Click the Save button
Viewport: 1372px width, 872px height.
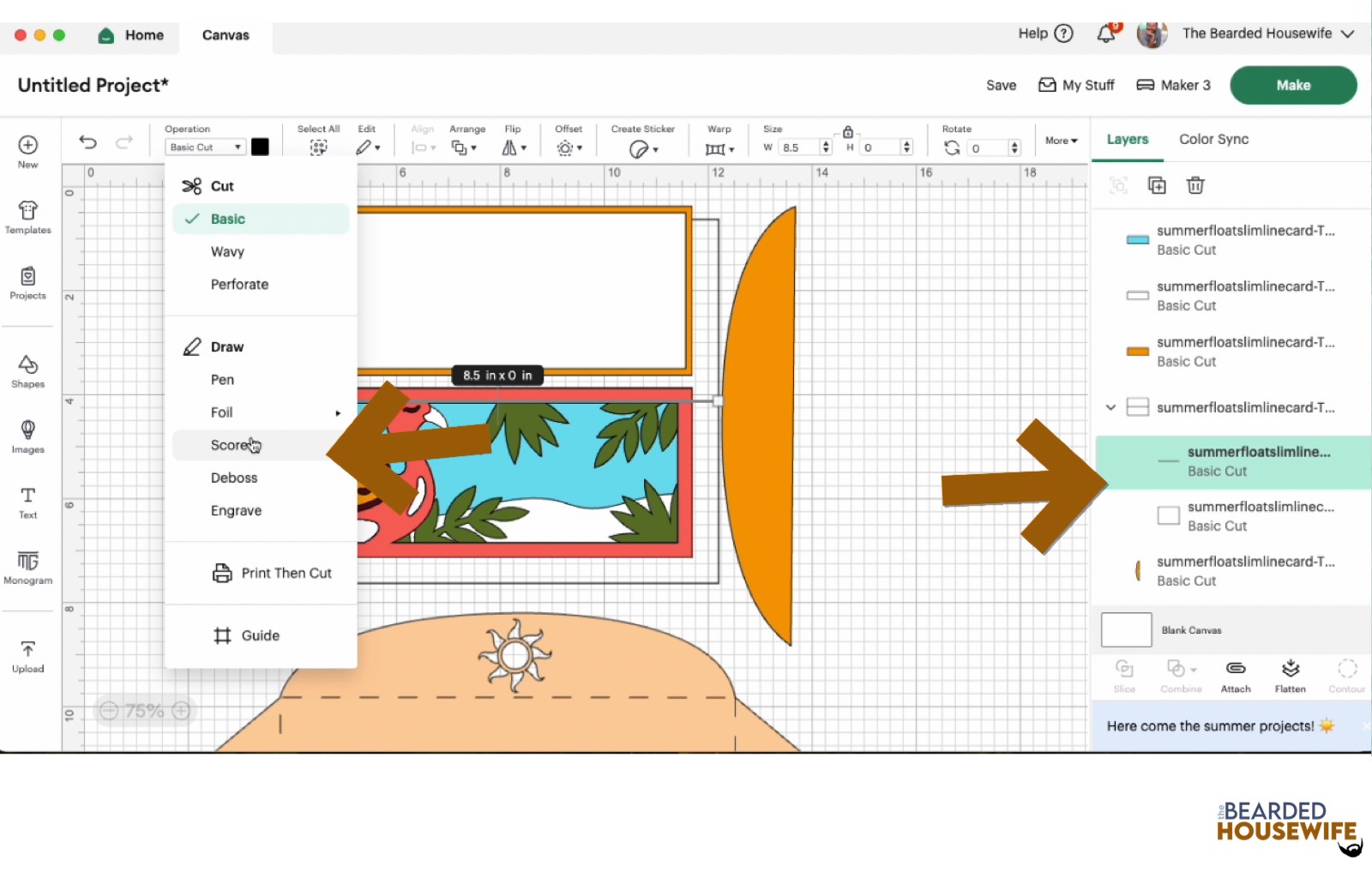point(1001,86)
